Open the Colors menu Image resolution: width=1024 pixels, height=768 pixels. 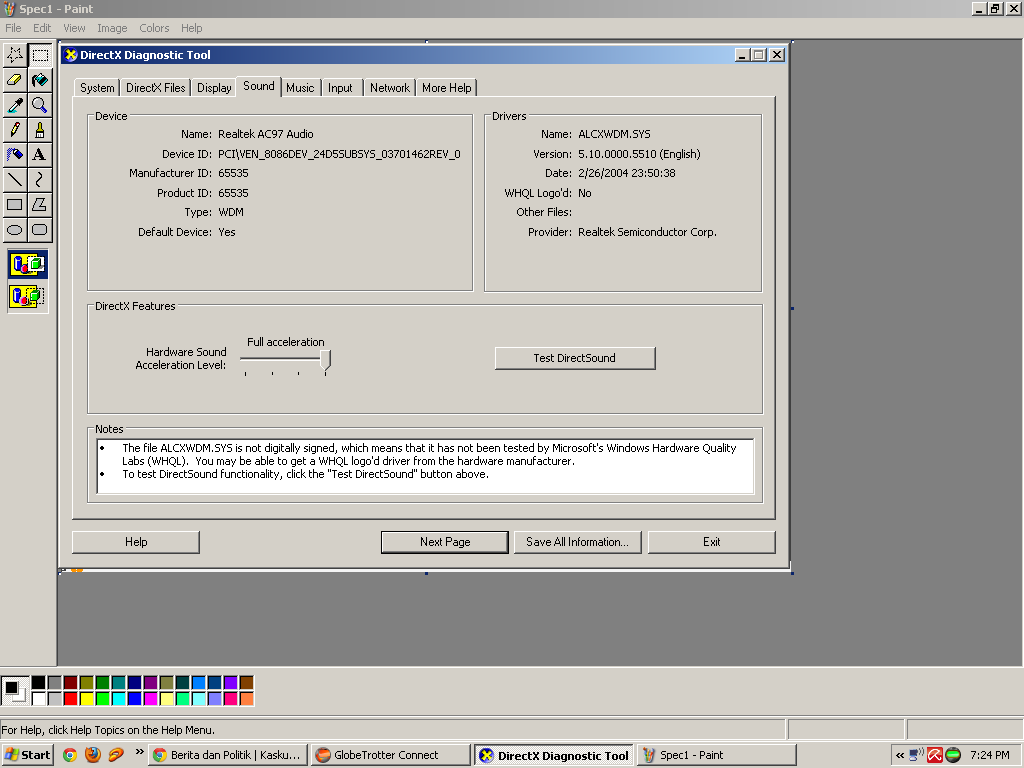(154, 28)
